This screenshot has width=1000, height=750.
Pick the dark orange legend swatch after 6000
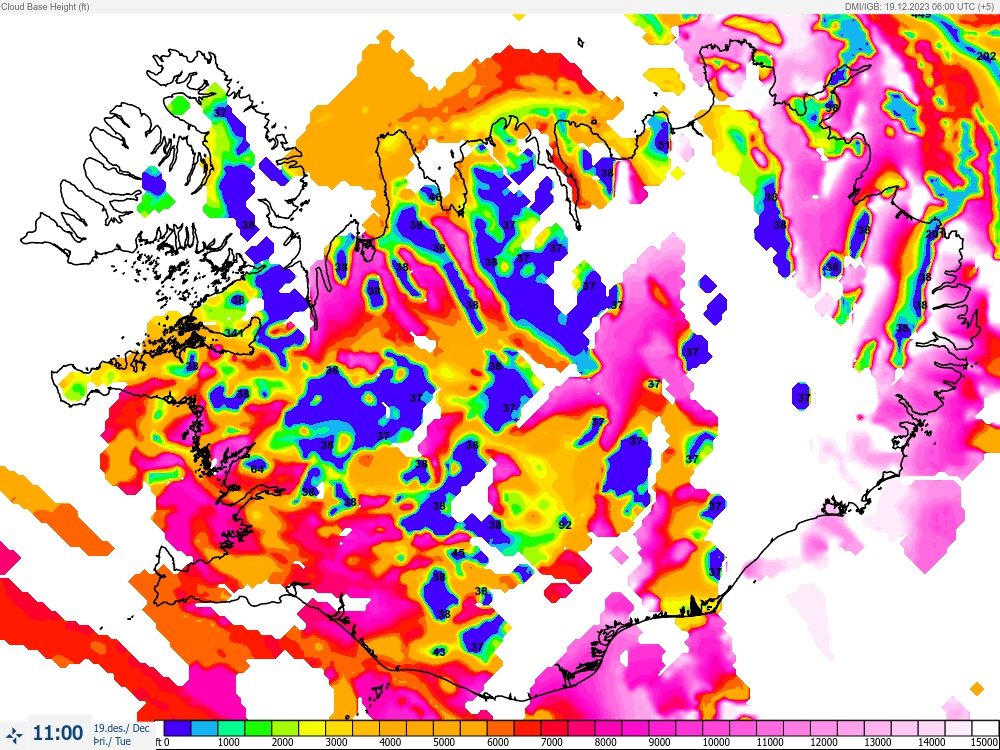[500, 728]
